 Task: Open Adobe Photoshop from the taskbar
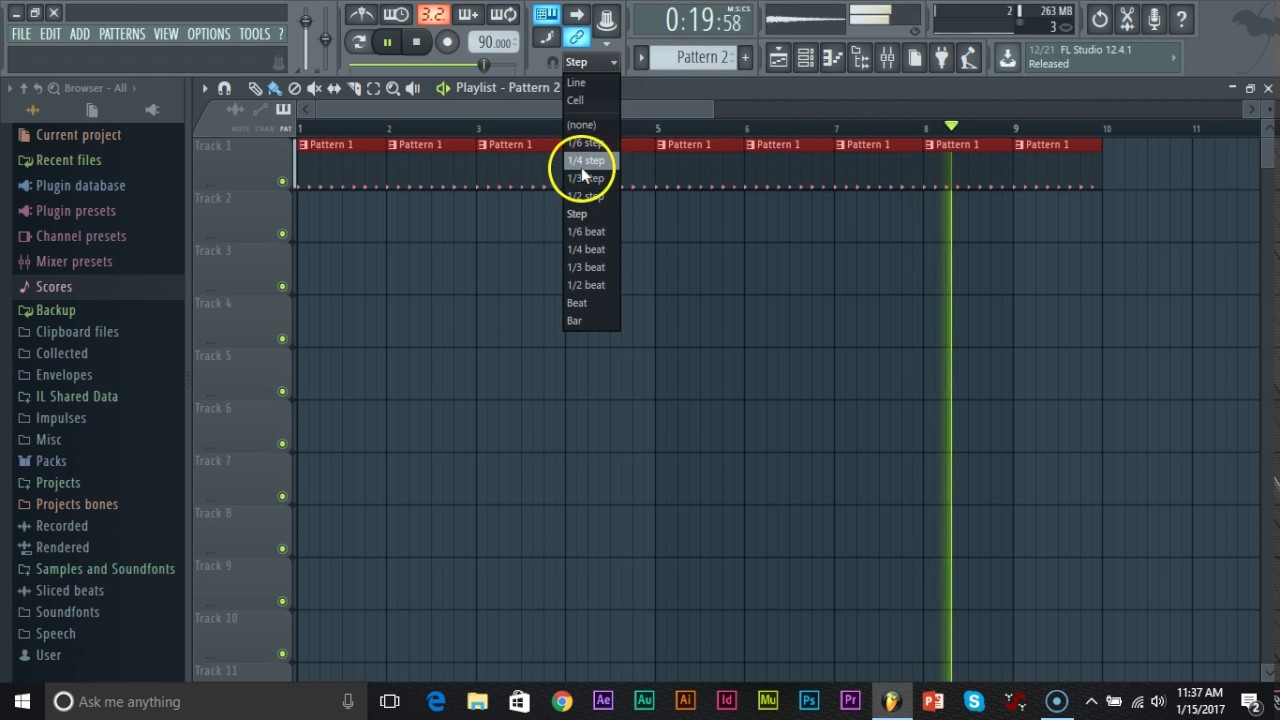point(808,701)
